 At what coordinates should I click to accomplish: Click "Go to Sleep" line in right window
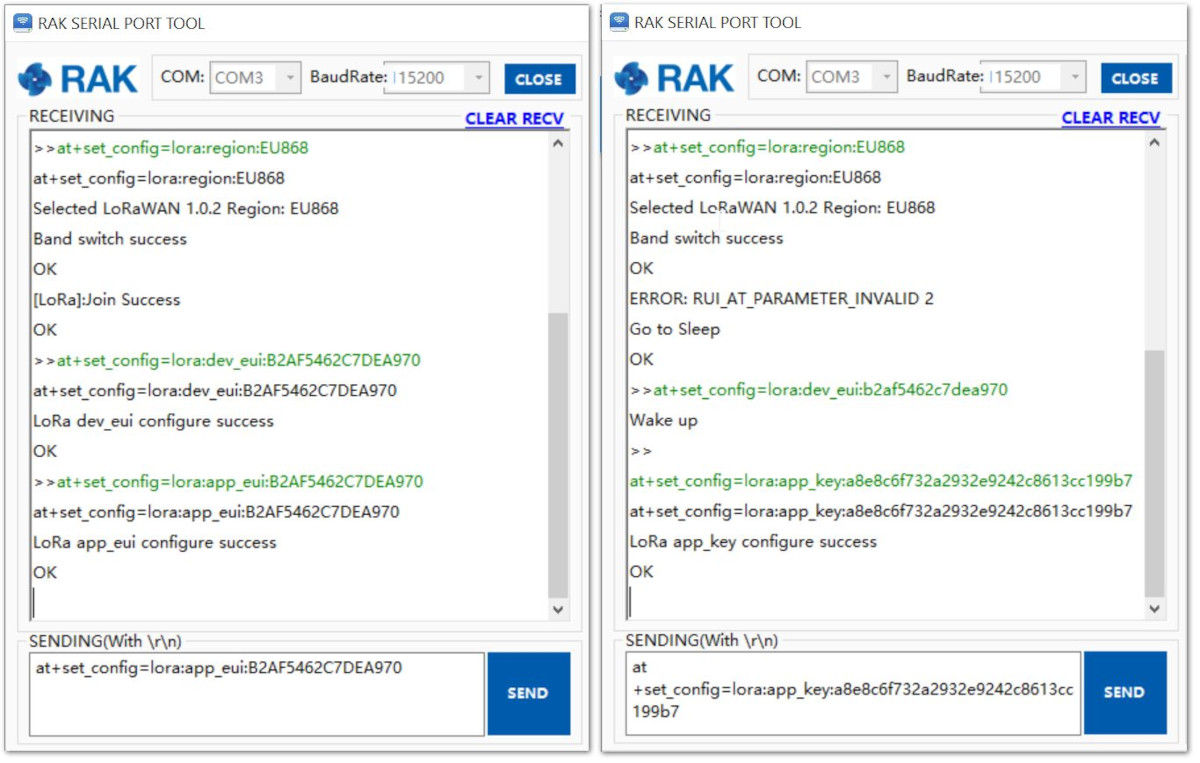(x=675, y=329)
